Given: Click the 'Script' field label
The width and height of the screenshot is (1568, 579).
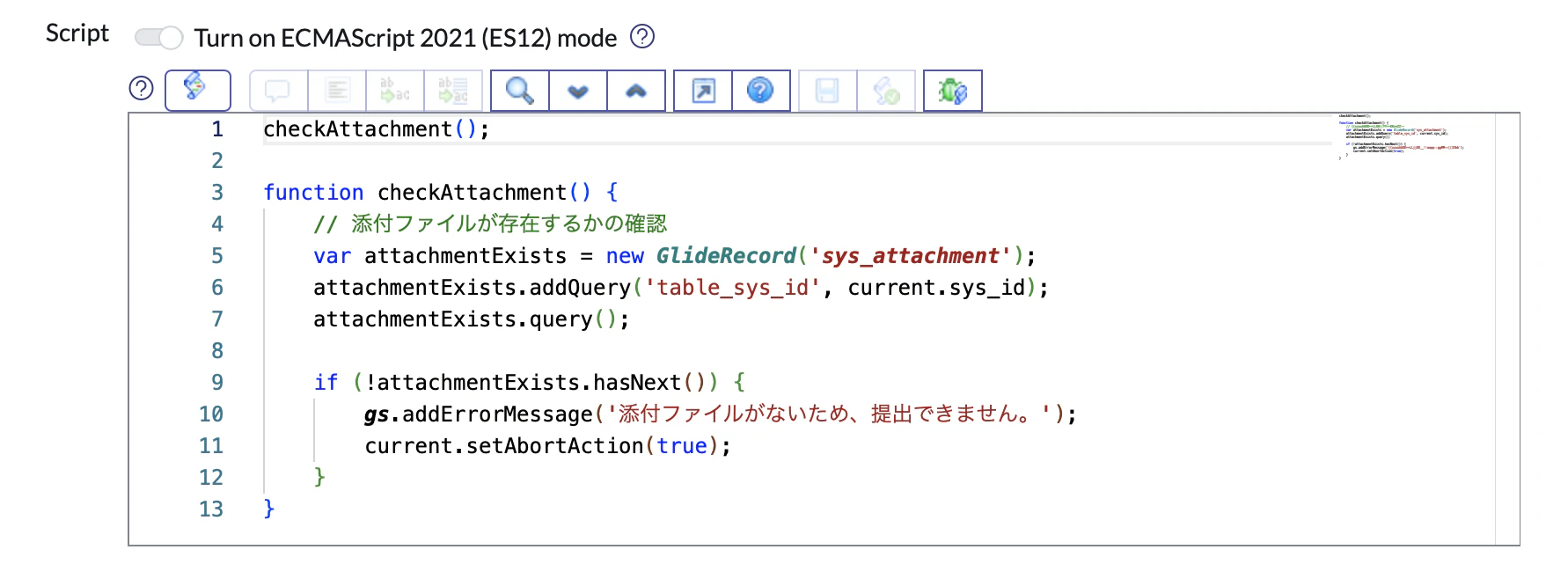Looking at the screenshot, I should click(x=77, y=33).
